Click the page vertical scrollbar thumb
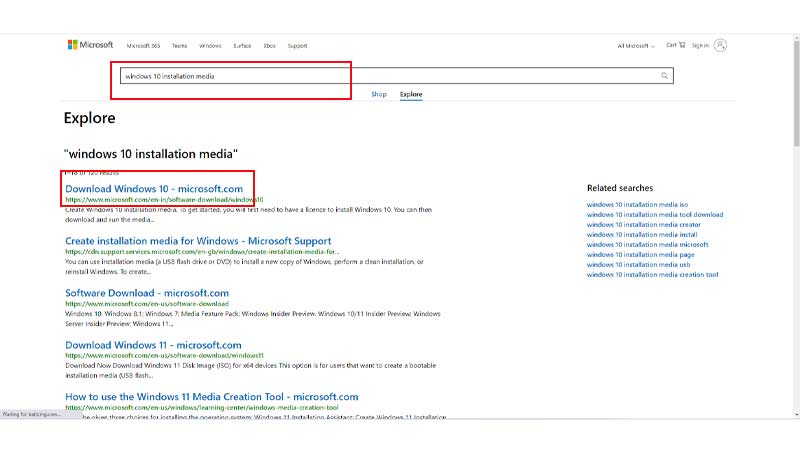The height and width of the screenshot is (450, 800). pyautogui.click(x=796, y=94)
